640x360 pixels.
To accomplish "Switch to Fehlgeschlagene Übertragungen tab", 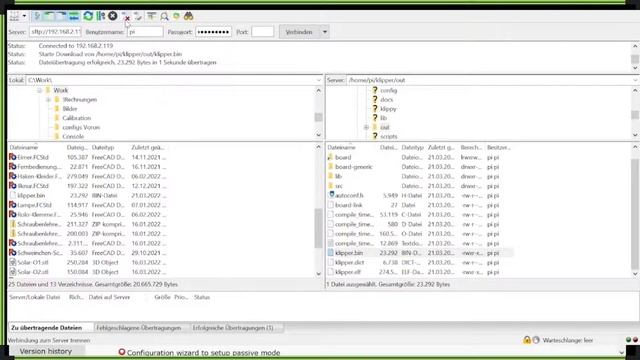I will [x=139, y=328].
